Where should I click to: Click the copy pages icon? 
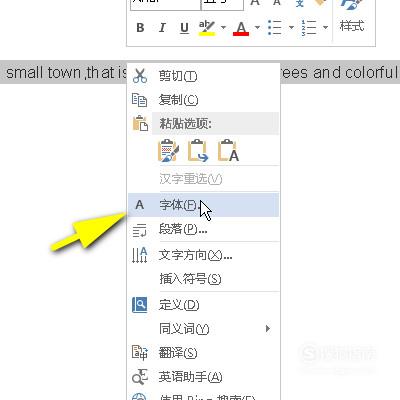[x=140, y=100]
